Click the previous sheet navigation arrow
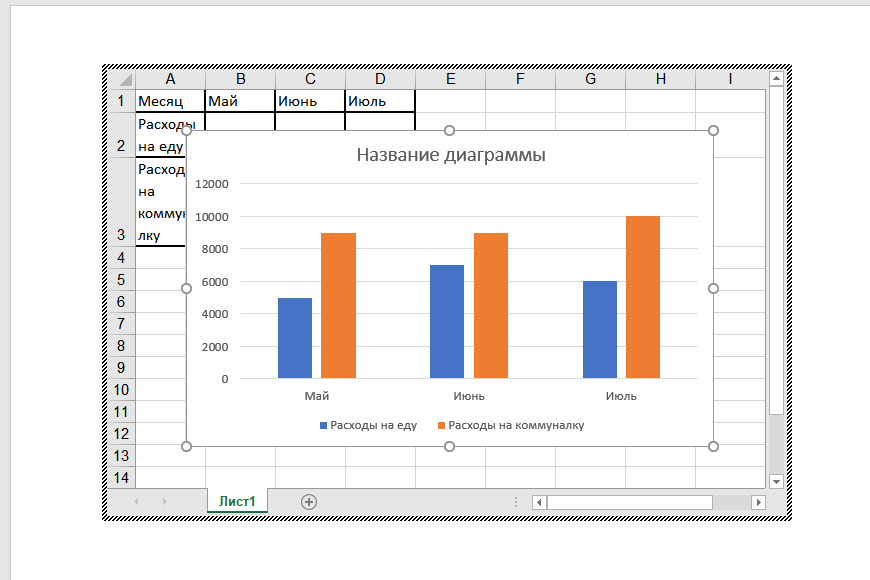Viewport: 870px width, 580px height. [137, 502]
